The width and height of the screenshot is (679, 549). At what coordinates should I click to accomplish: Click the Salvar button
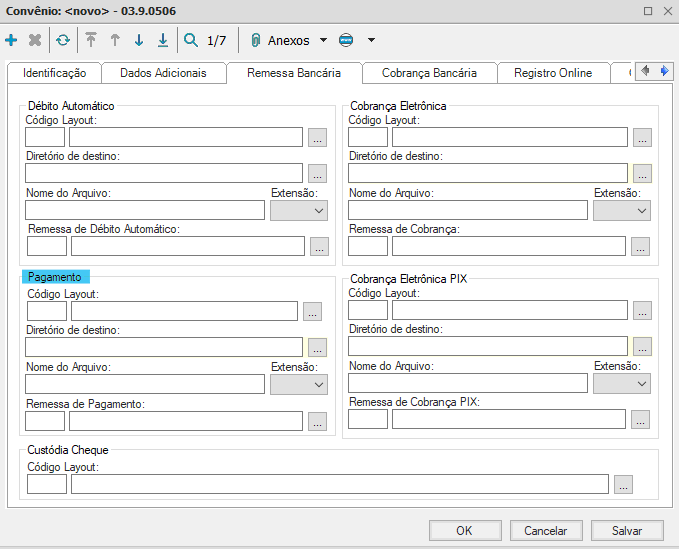[x=627, y=531]
